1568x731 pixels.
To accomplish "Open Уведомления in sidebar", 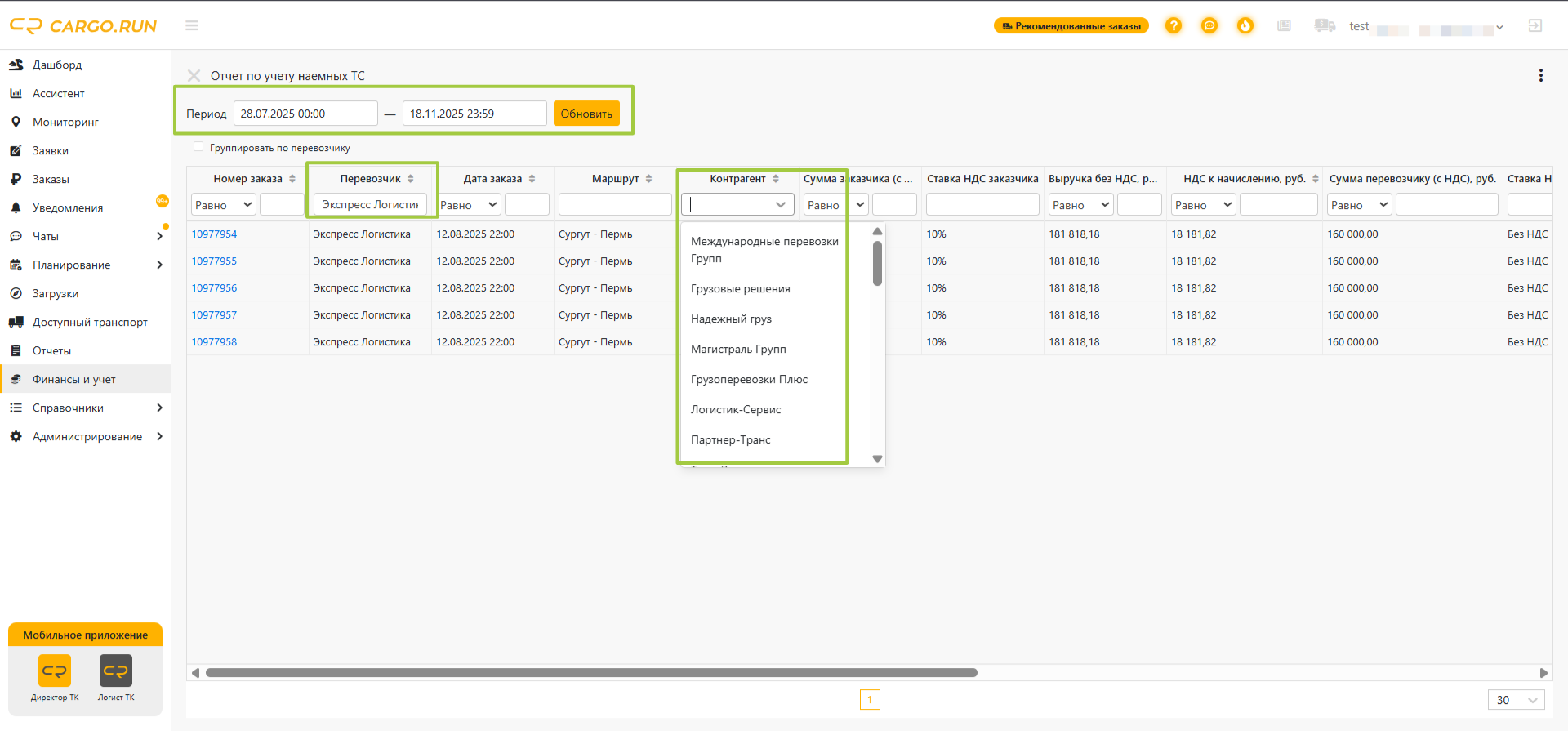I will (x=85, y=207).
